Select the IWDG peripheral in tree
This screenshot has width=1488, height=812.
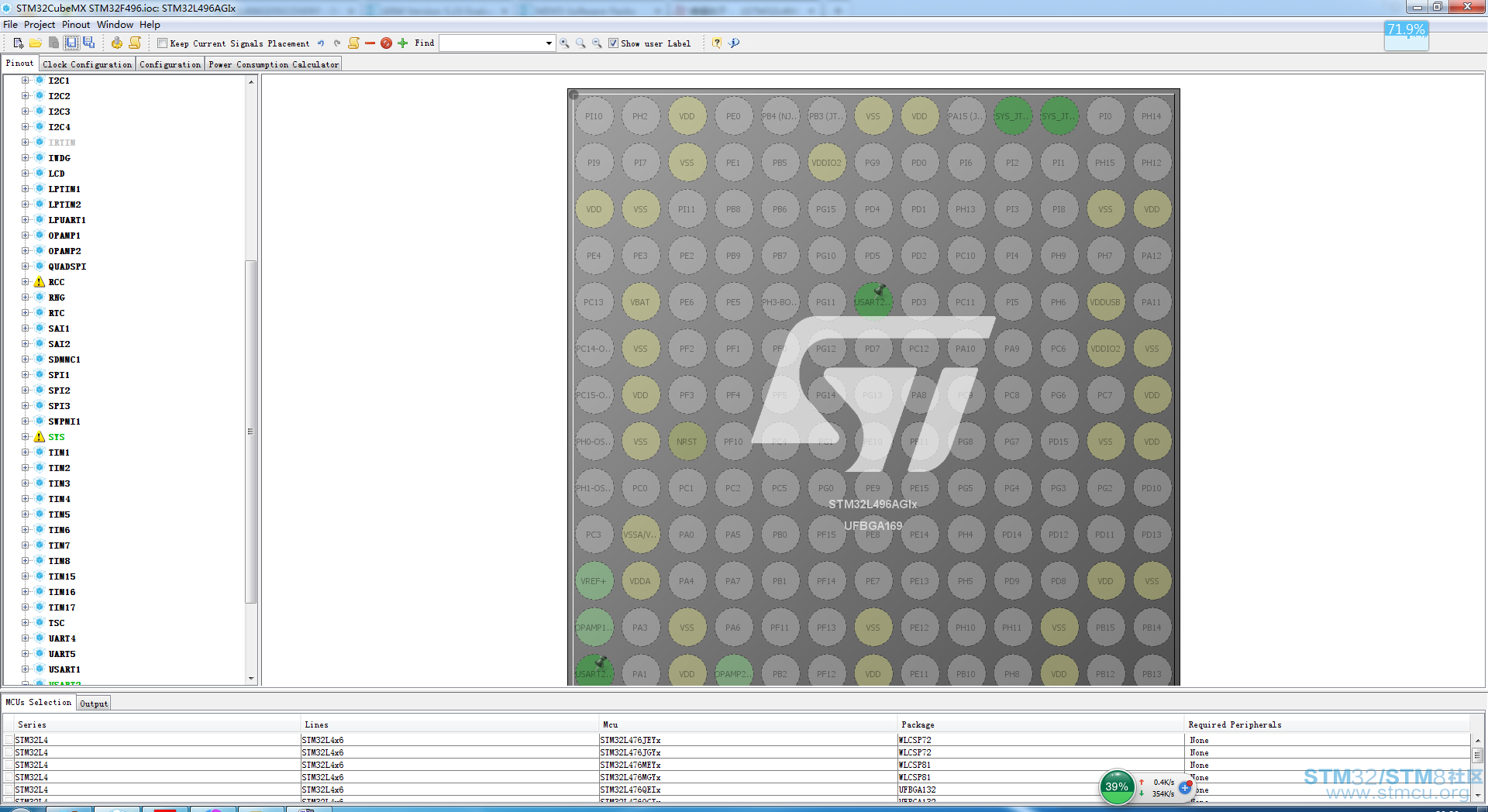click(x=59, y=158)
